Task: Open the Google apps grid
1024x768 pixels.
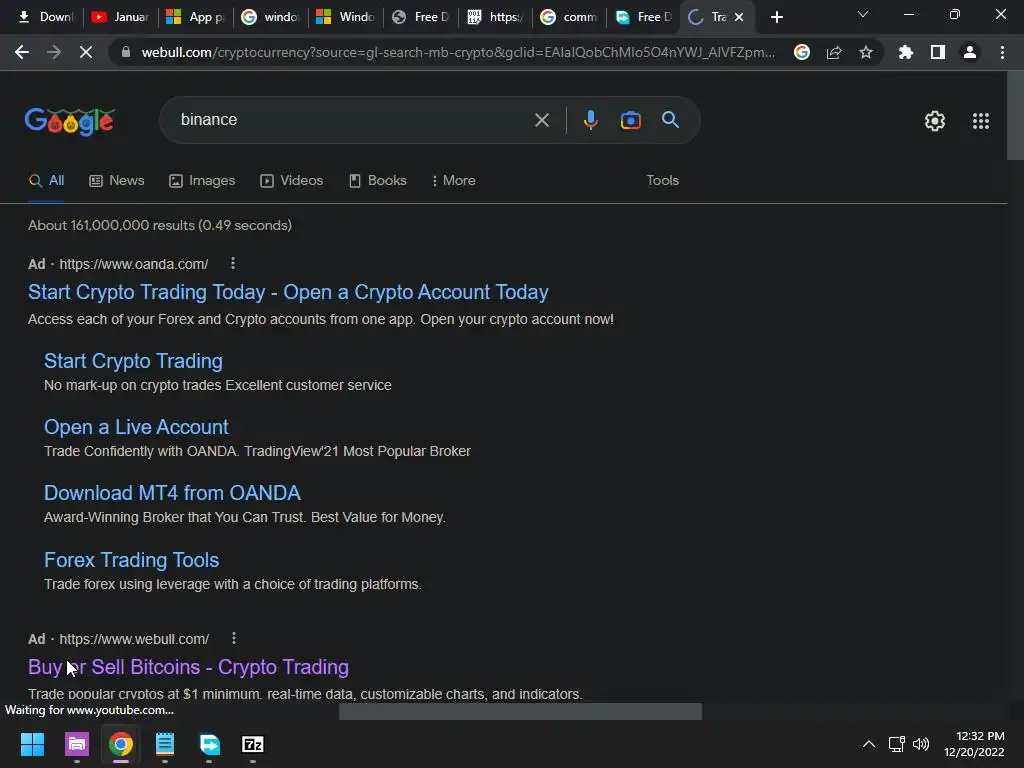Action: click(x=981, y=121)
